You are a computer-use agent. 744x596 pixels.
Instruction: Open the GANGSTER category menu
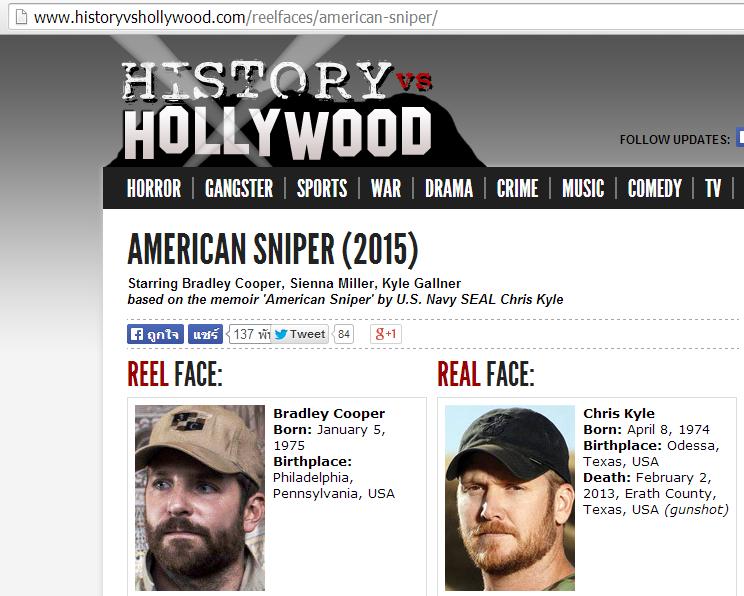click(239, 188)
